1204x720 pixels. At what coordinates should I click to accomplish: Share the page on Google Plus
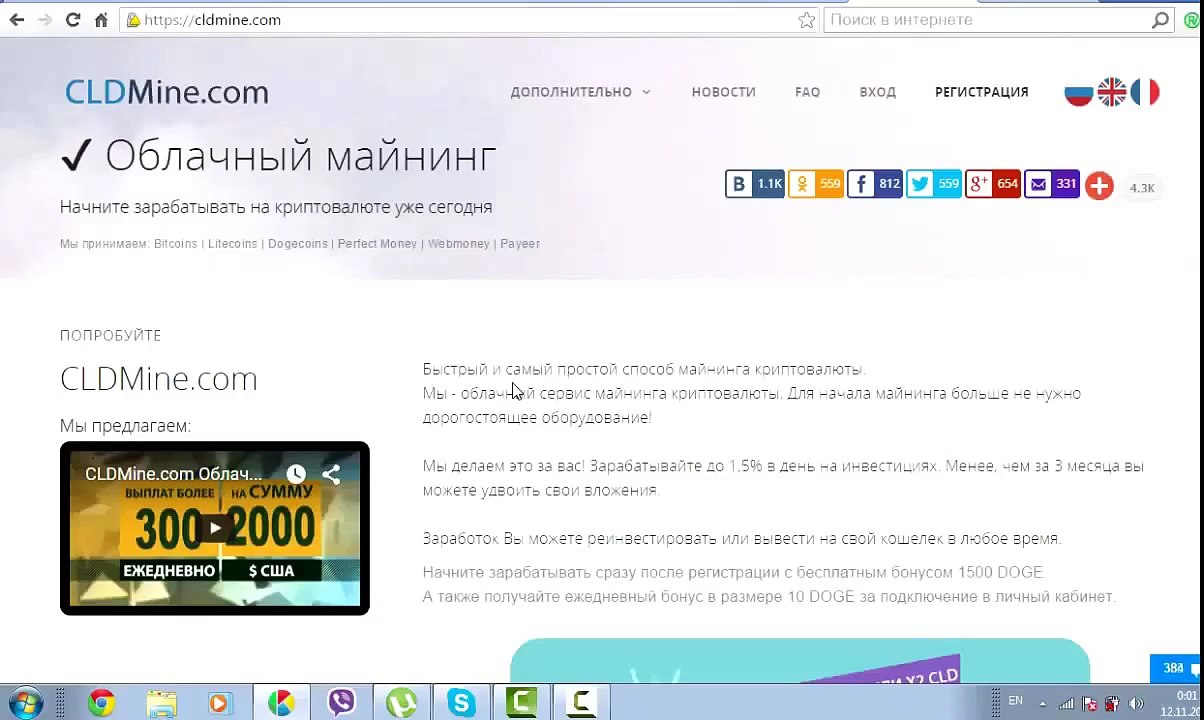(992, 184)
